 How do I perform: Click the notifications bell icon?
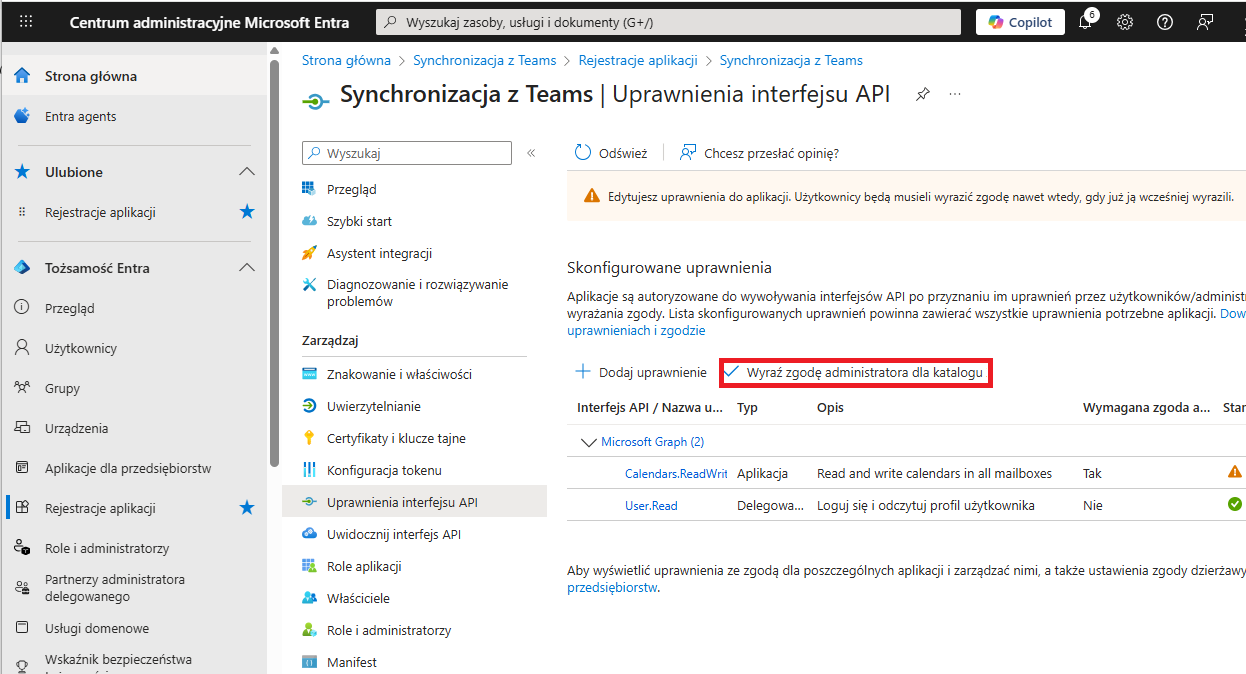[x=1085, y=22]
